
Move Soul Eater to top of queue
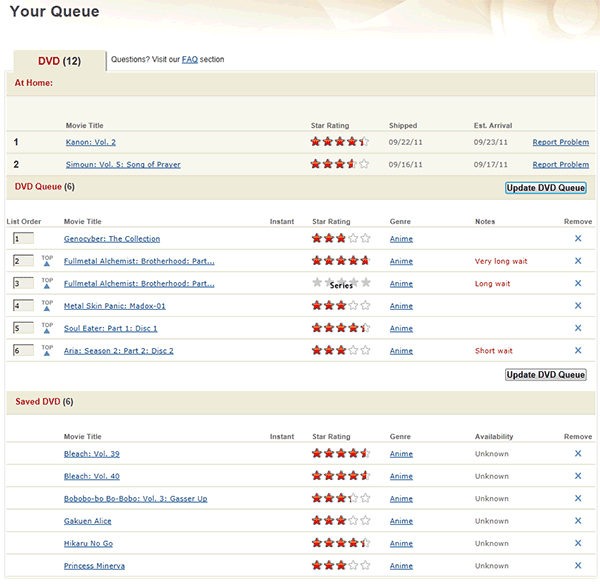(x=47, y=328)
